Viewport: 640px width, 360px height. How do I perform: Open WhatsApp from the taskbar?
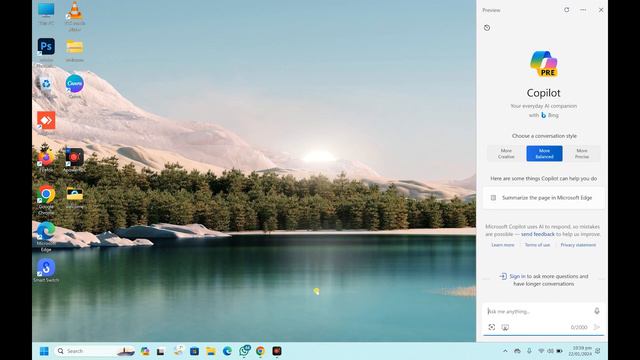click(x=244, y=351)
